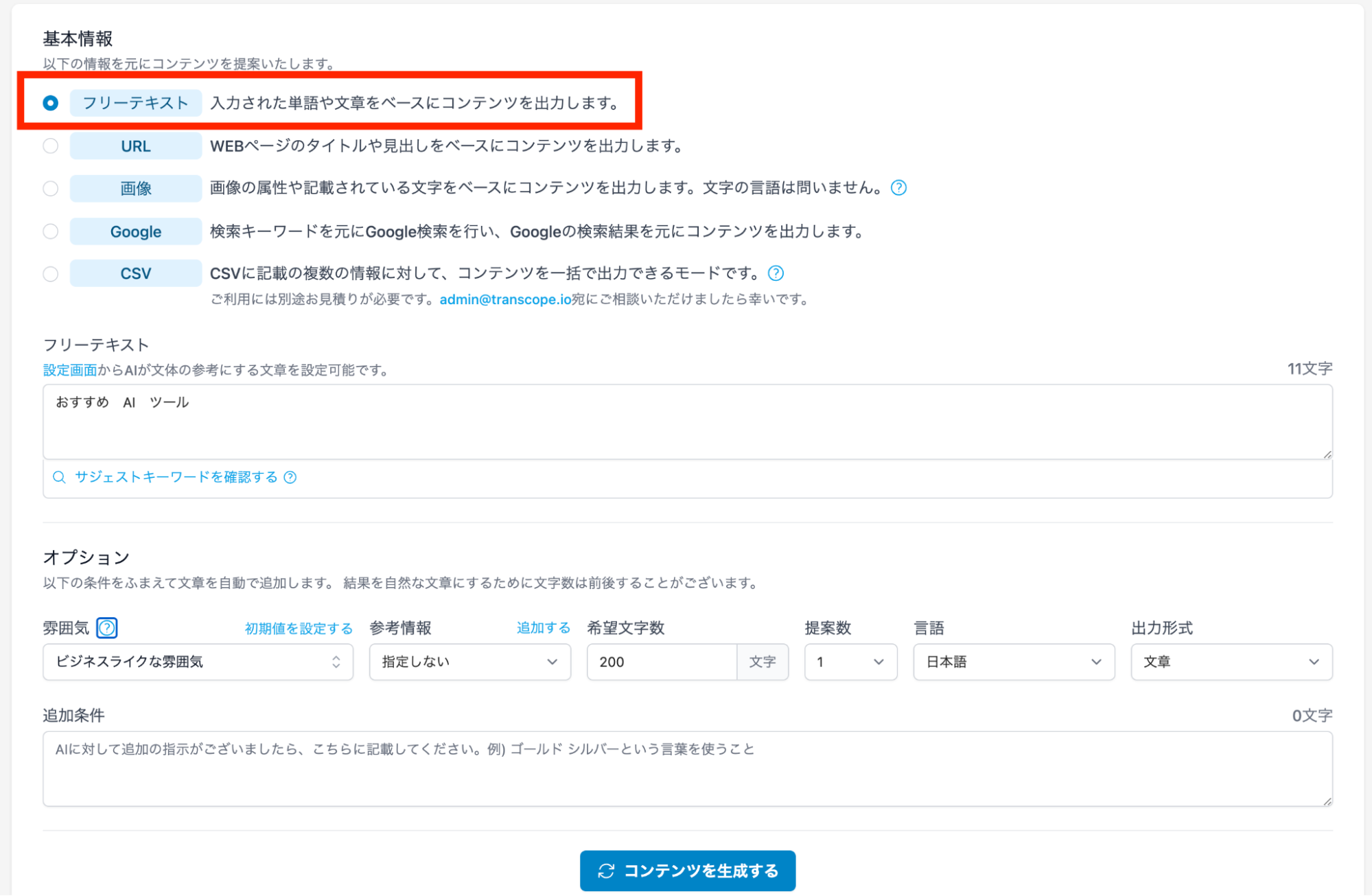Choose the CSV radio option

coord(51,274)
